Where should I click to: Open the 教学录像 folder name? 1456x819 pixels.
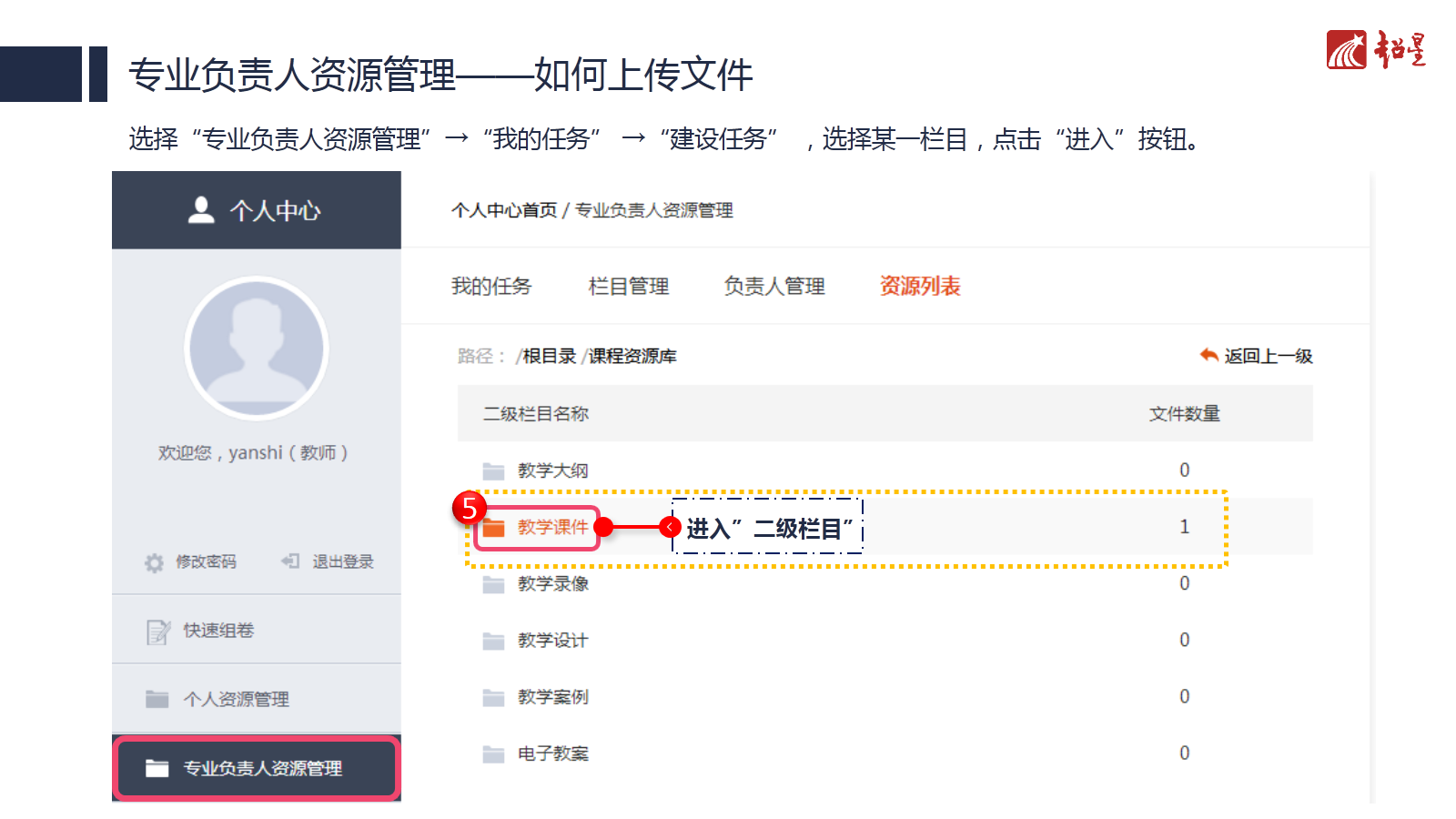click(x=553, y=583)
